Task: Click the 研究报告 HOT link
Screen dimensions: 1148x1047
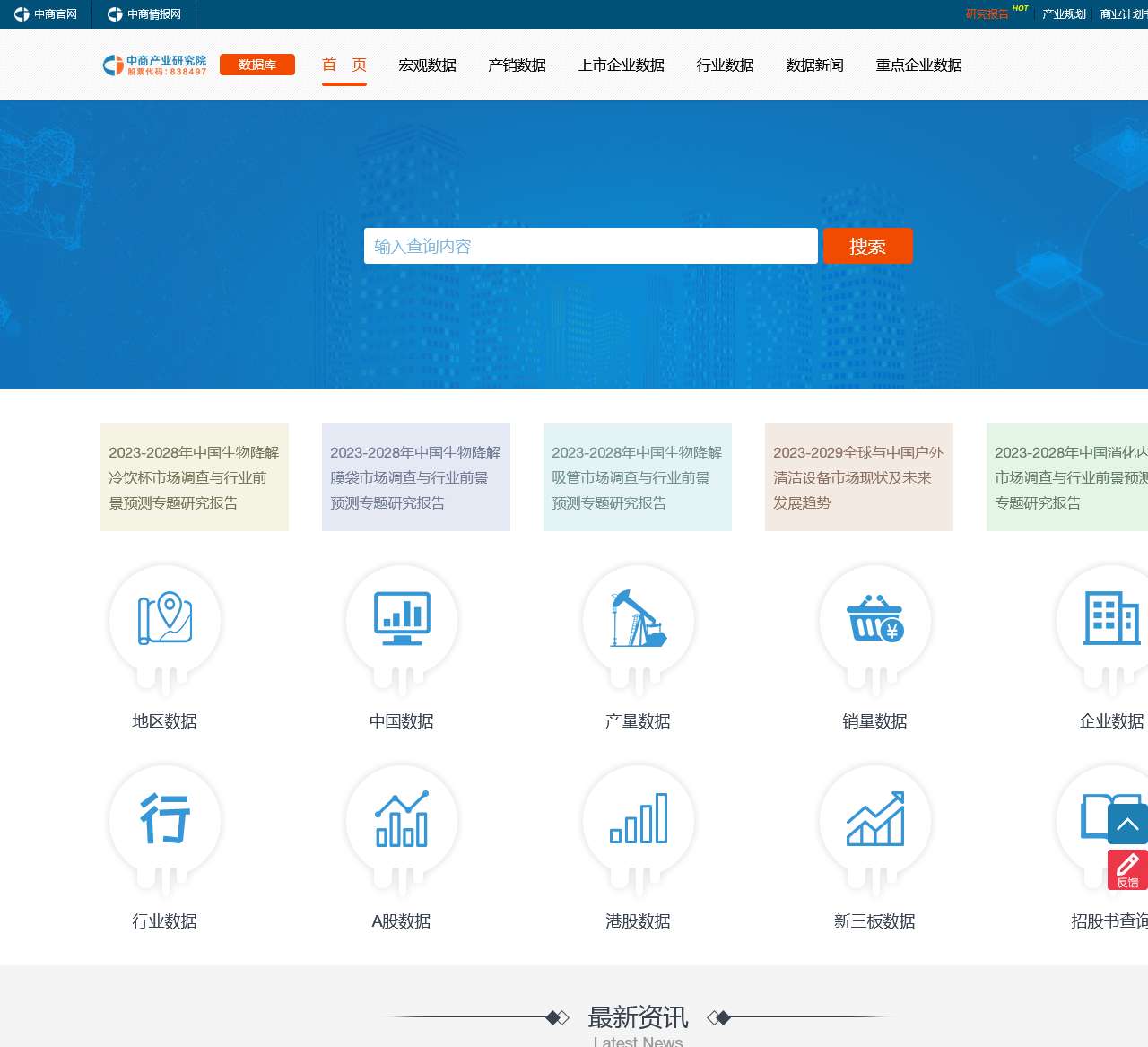Action: tap(987, 14)
